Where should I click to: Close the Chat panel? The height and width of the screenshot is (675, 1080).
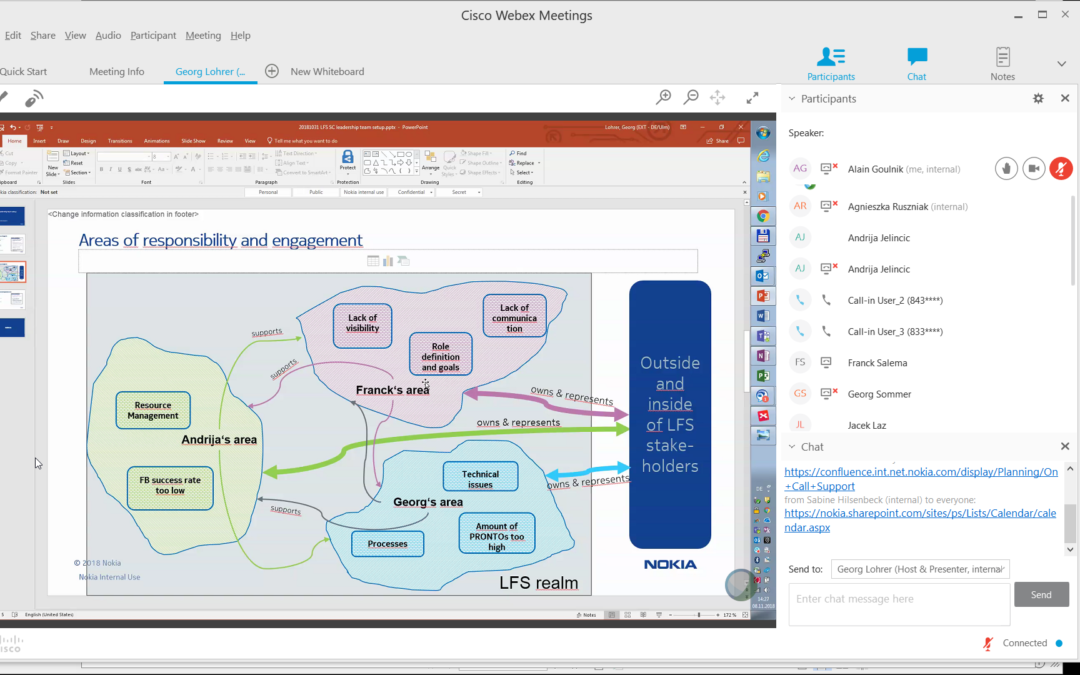[1065, 446]
